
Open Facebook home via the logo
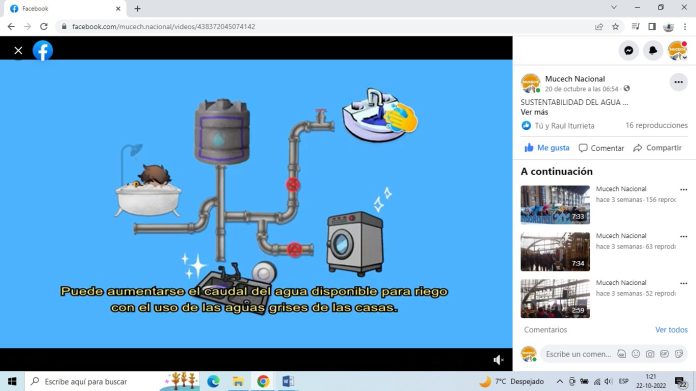(x=43, y=51)
